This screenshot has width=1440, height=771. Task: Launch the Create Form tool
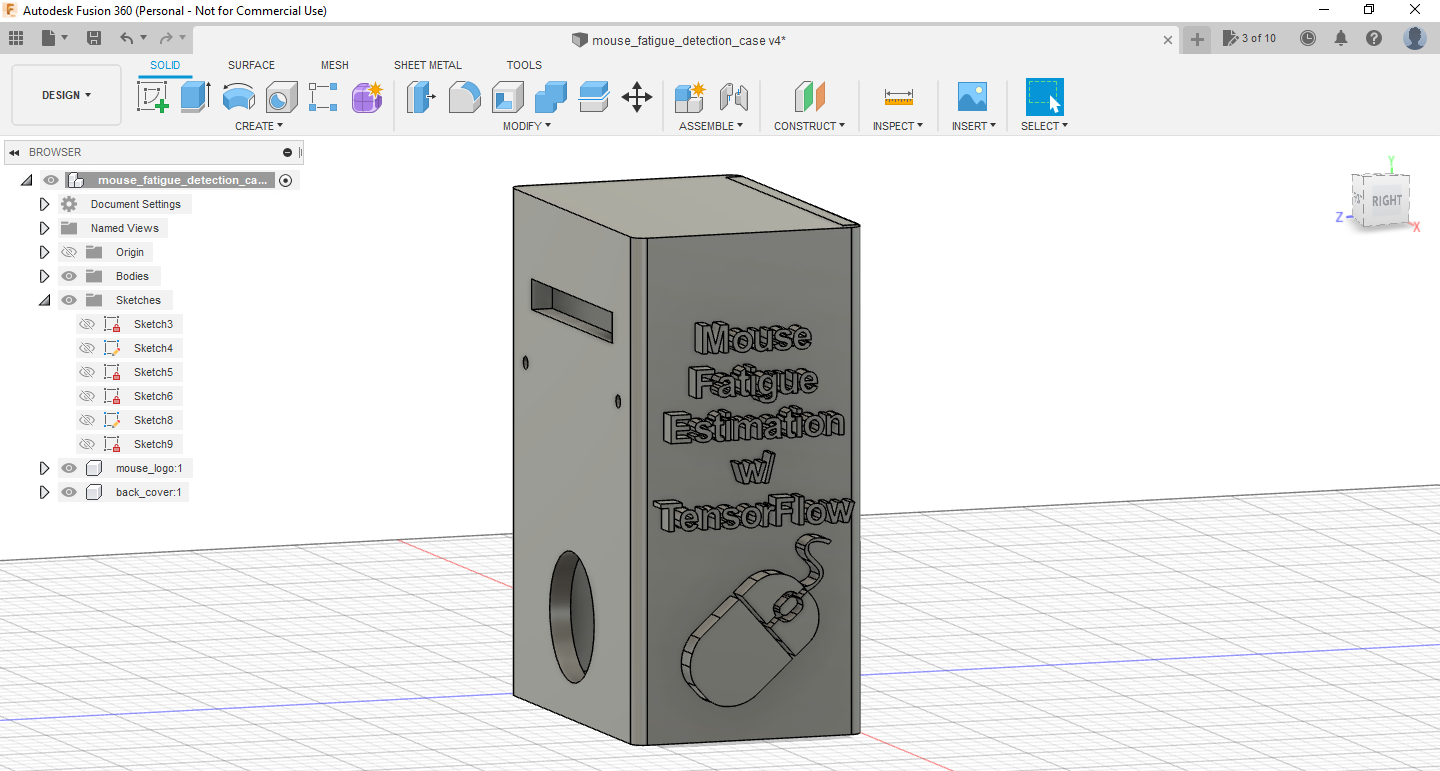click(367, 97)
